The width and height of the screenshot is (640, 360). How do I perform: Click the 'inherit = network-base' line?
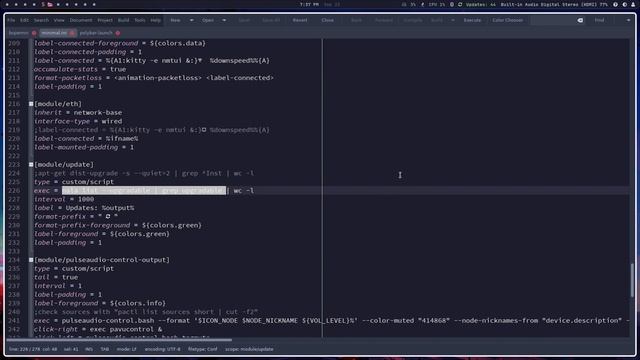tap(78, 113)
